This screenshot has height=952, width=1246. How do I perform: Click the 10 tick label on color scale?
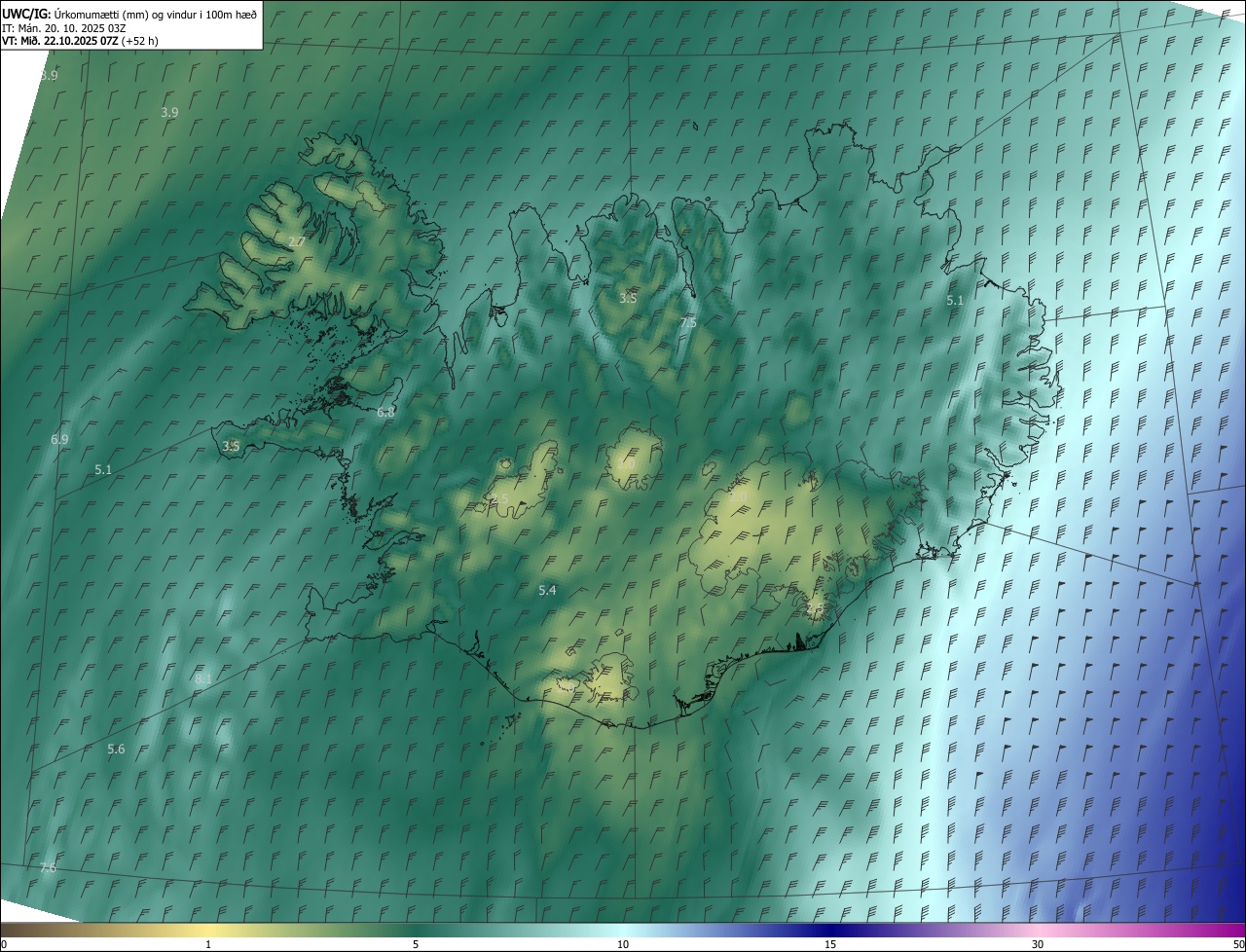[x=623, y=945]
